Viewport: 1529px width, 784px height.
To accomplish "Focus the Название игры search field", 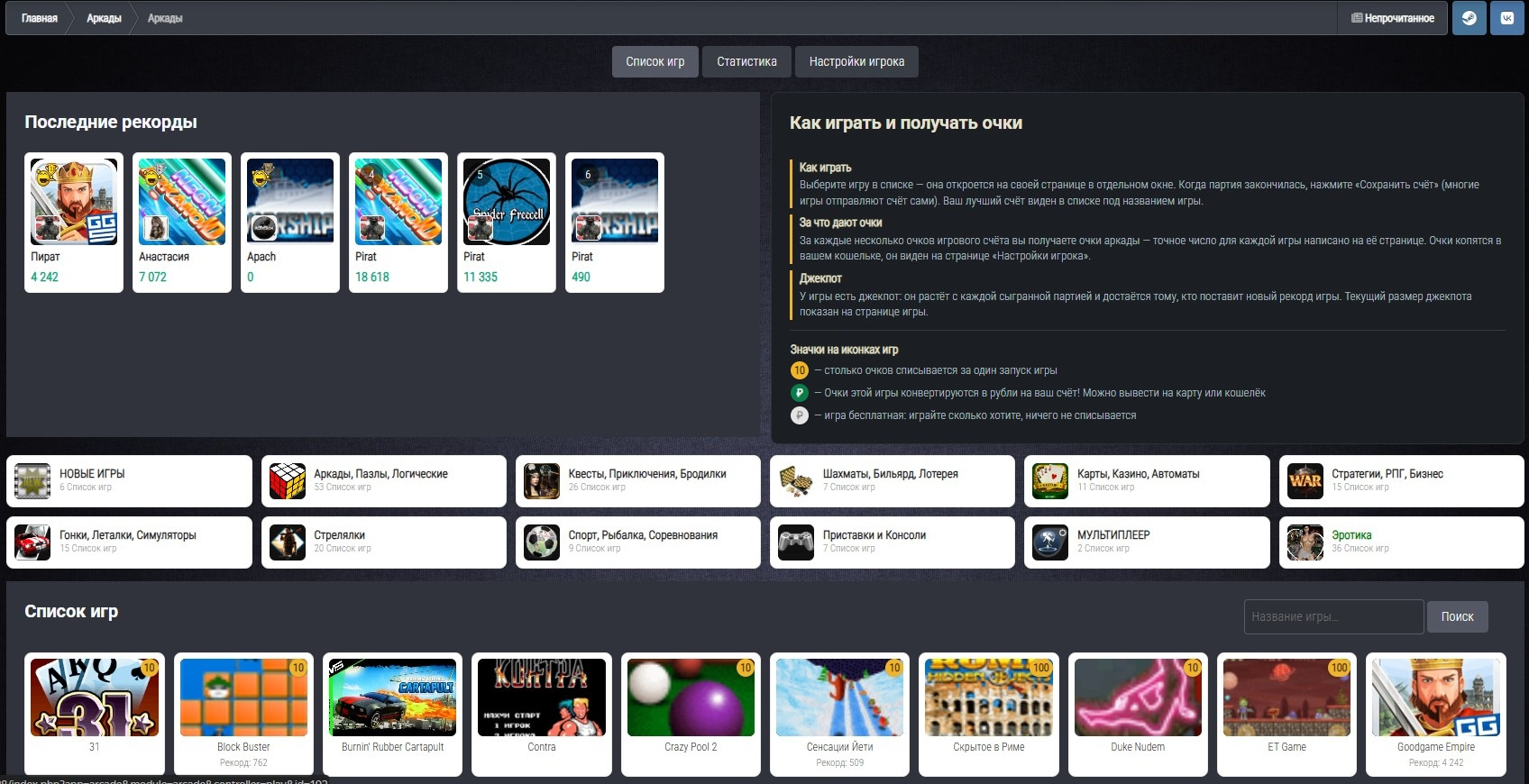I will pos(1333,617).
